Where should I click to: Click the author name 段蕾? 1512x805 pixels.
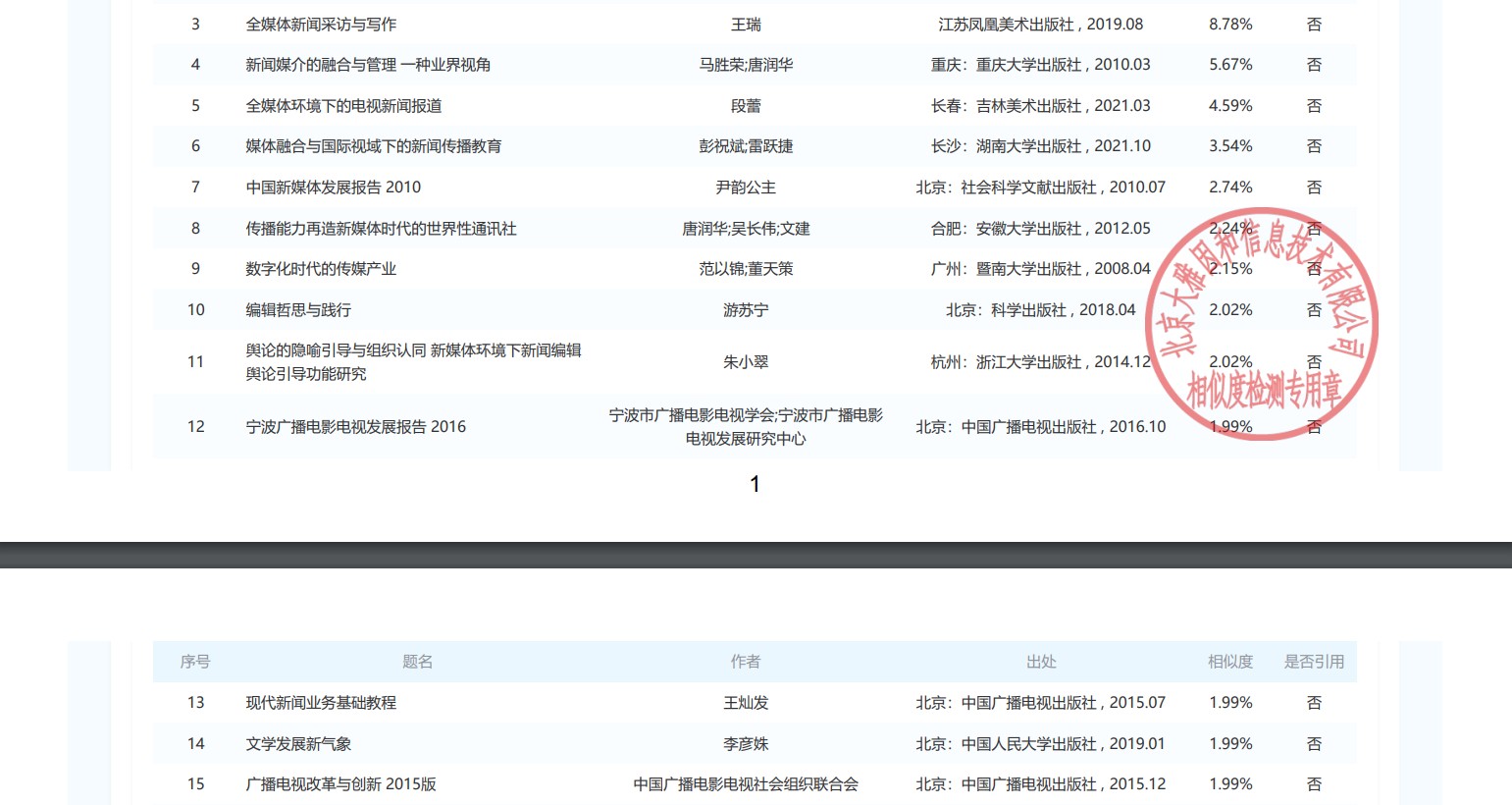point(746,106)
